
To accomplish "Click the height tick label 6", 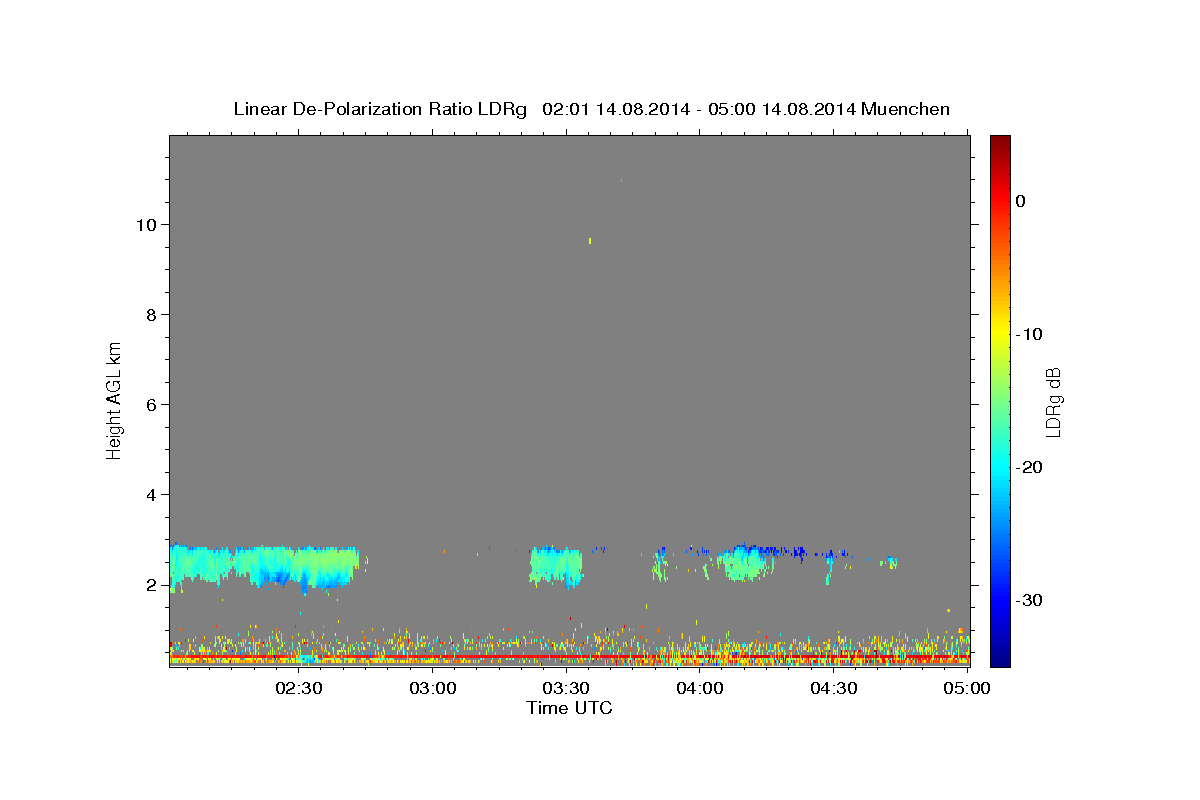I will point(150,405).
